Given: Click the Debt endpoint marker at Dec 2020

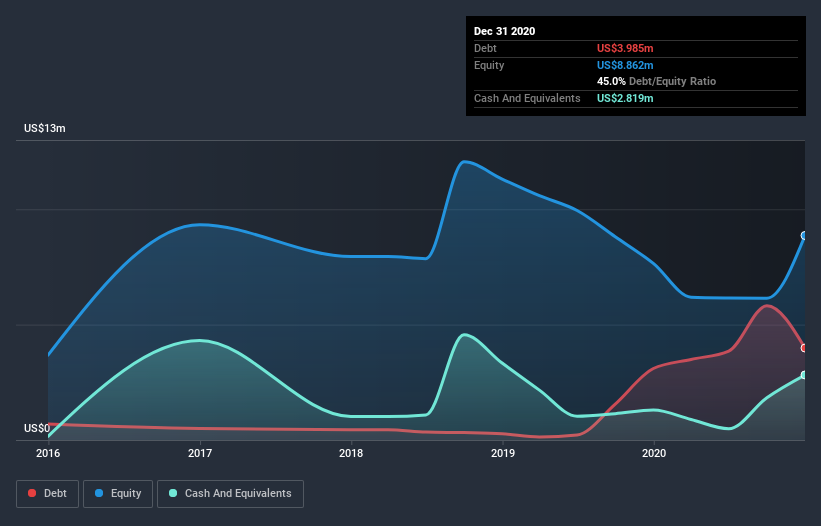Looking at the screenshot, I should coord(804,348).
